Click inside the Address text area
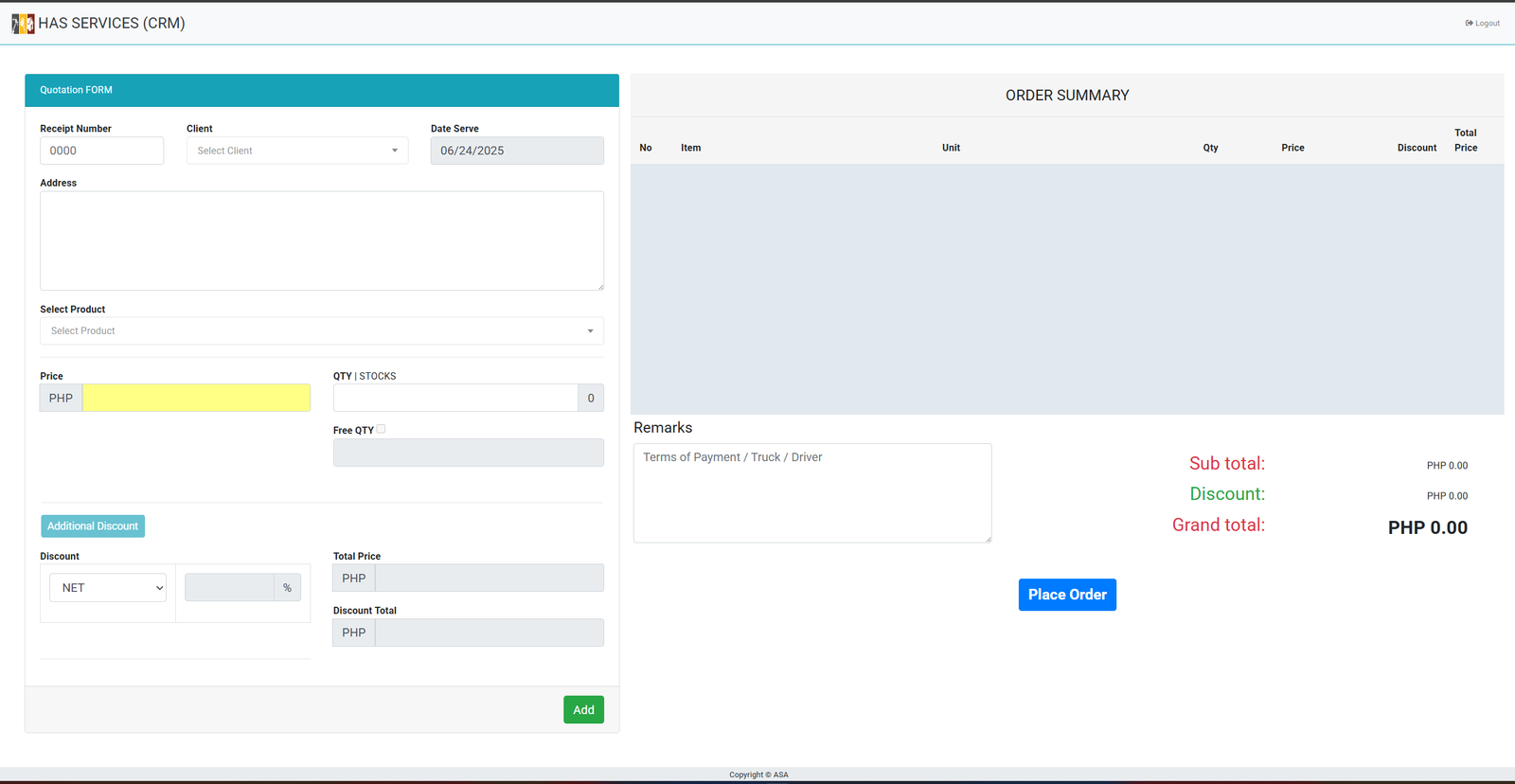 [321, 241]
